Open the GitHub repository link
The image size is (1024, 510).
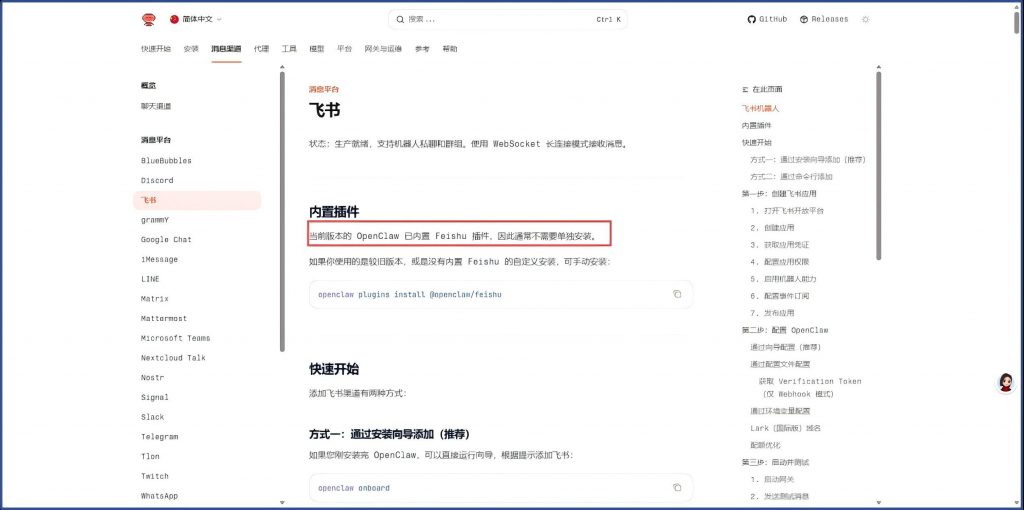(x=767, y=19)
